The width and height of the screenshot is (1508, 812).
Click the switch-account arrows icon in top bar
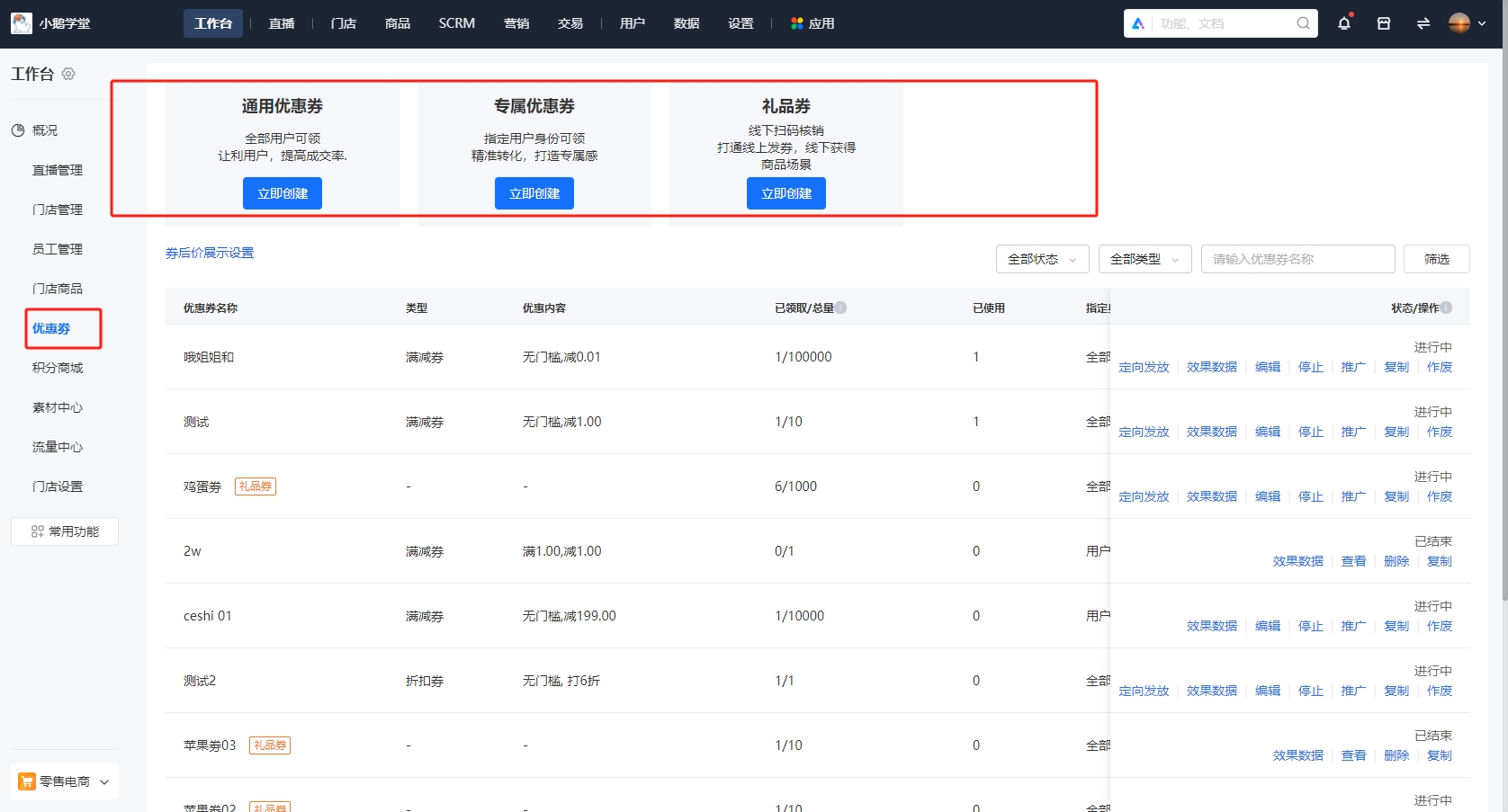(x=1423, y=22)
